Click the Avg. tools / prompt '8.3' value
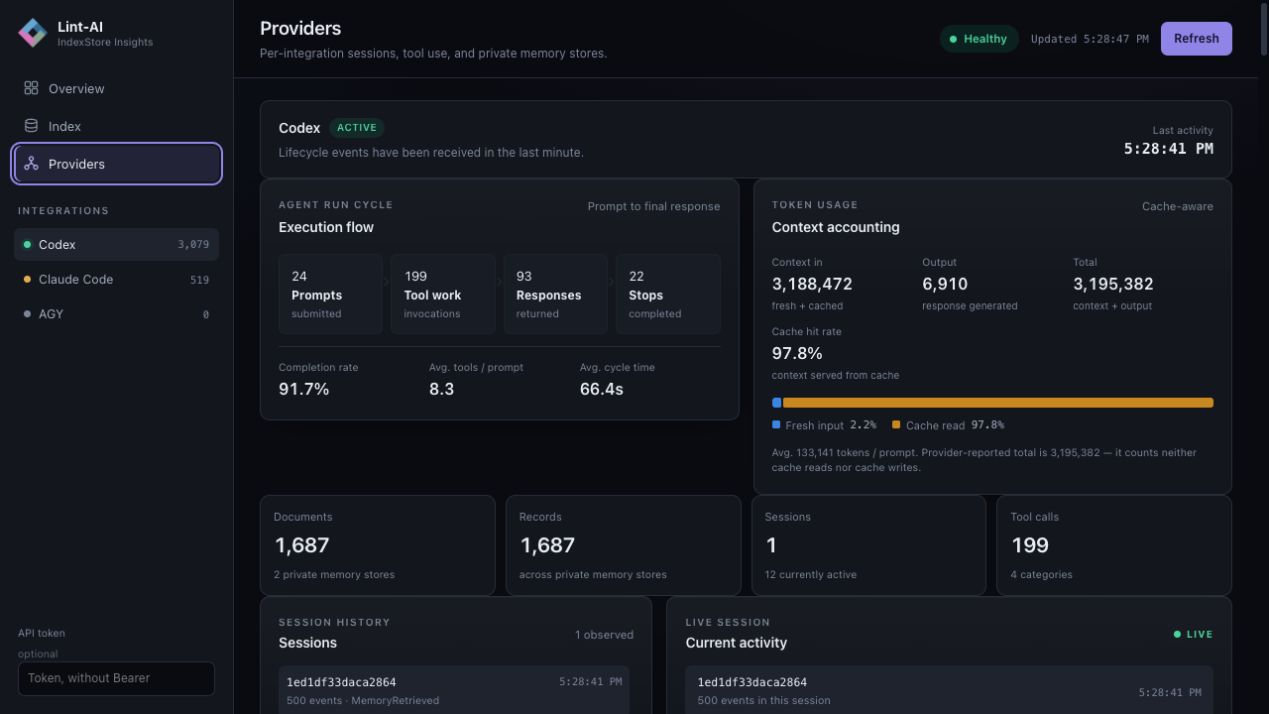The image size is (1269, 714). click(x=441, y=389)
